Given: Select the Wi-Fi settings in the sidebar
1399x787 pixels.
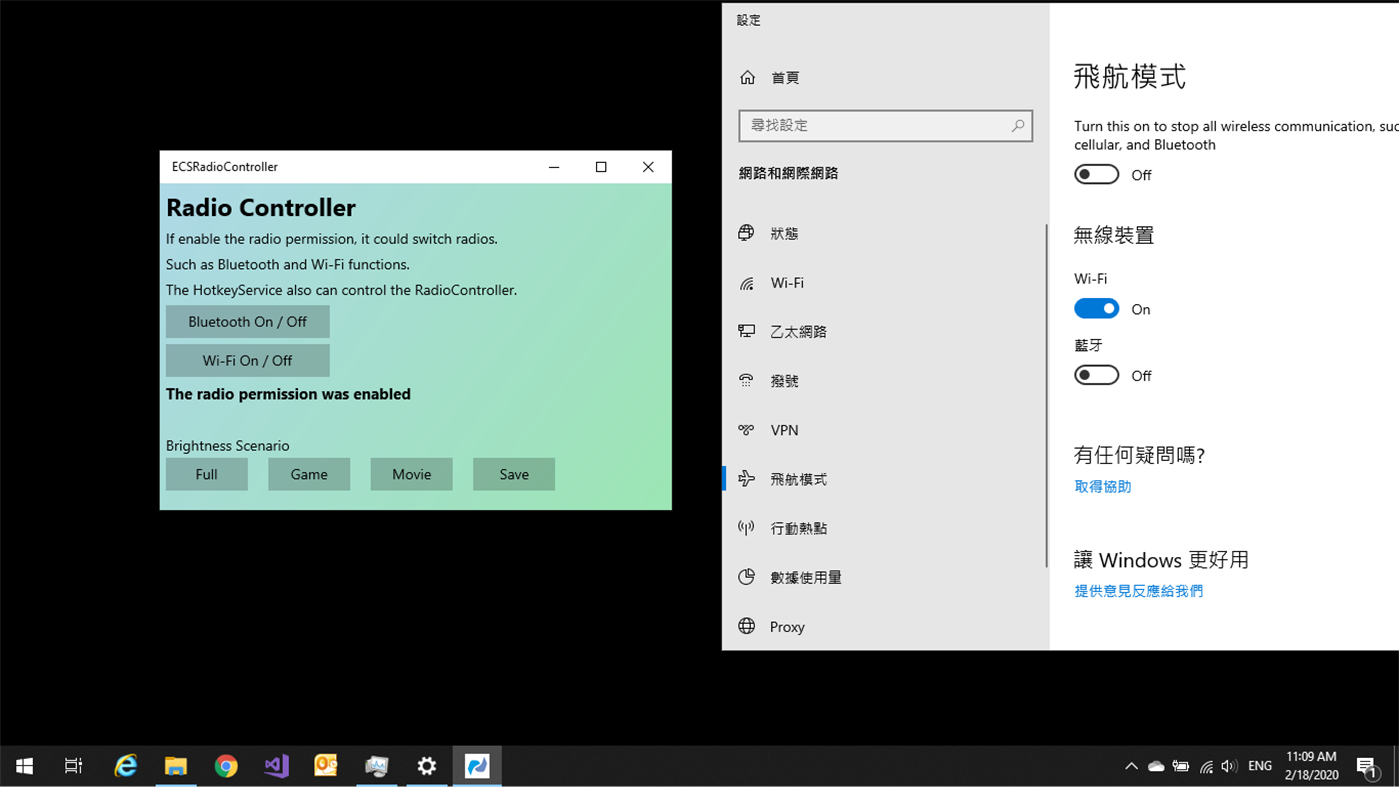Looking at the screenshot, I should click(x=786, y=282).
